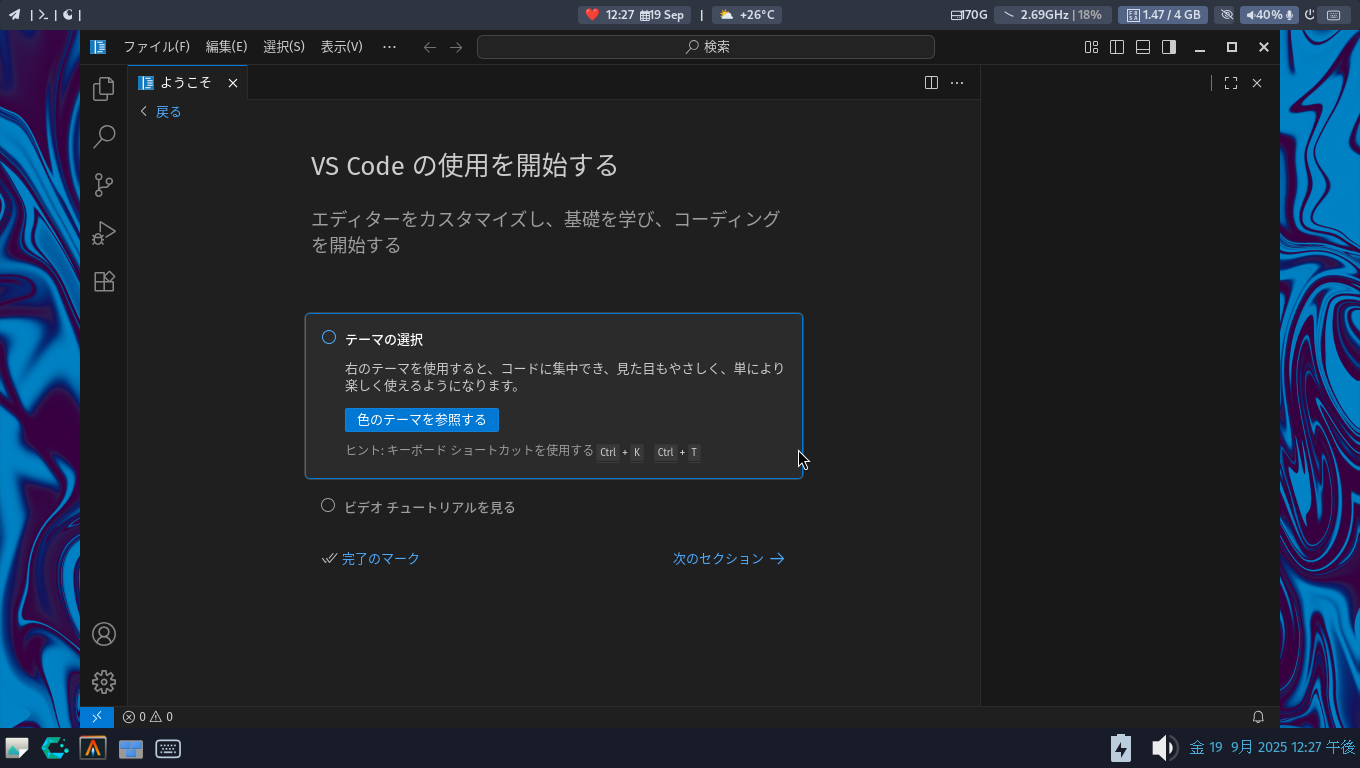Open the Extensions view

pyautogui.click(x=103, y=281)
